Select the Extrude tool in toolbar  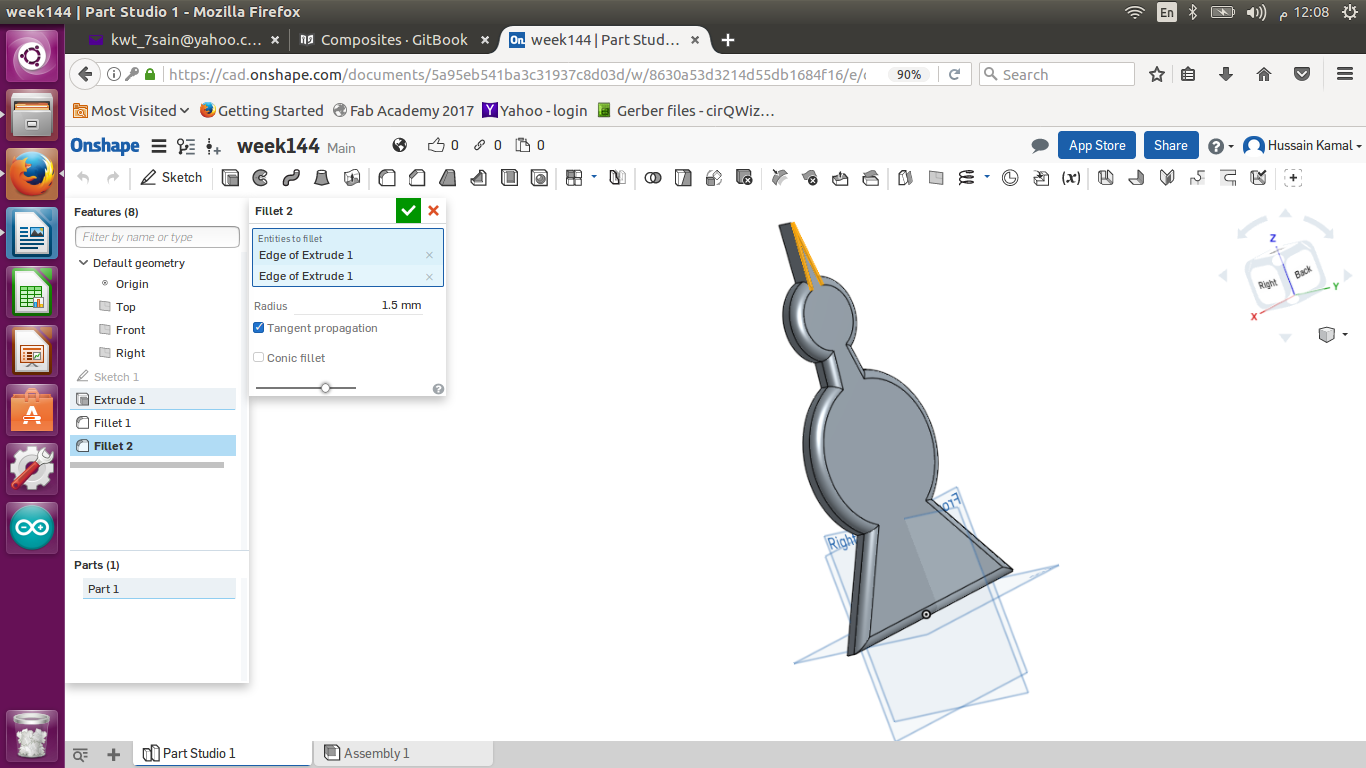click(x=230, y=178)
